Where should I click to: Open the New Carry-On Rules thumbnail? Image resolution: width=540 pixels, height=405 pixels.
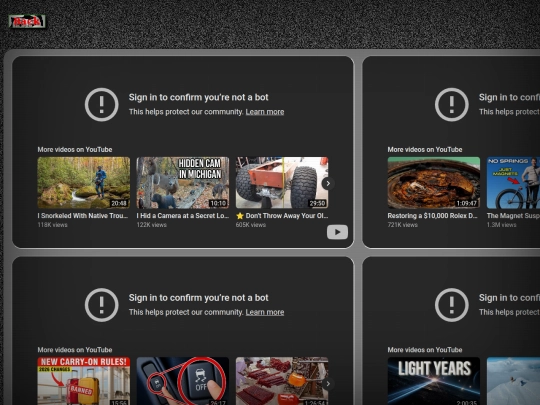tap(84, 381)
